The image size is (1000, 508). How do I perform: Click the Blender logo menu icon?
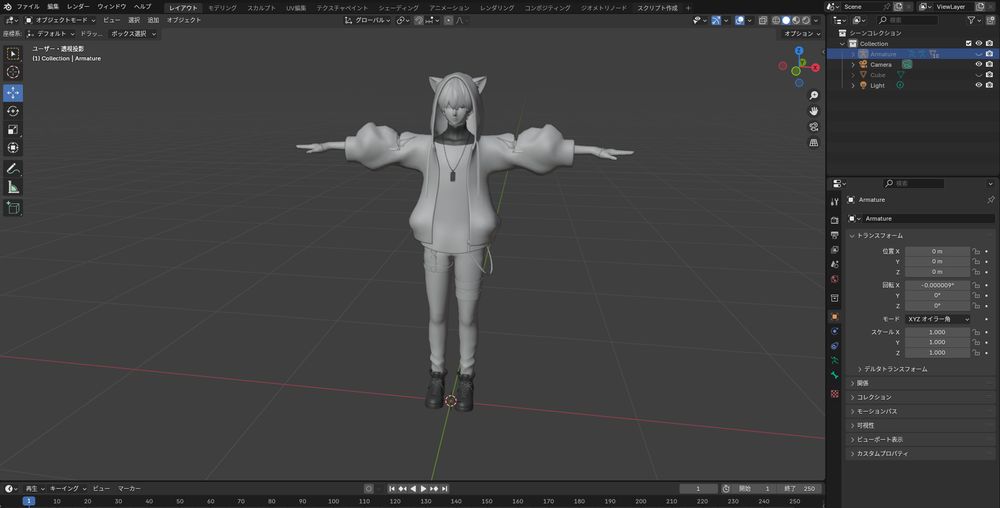click(x=8, y=6)
